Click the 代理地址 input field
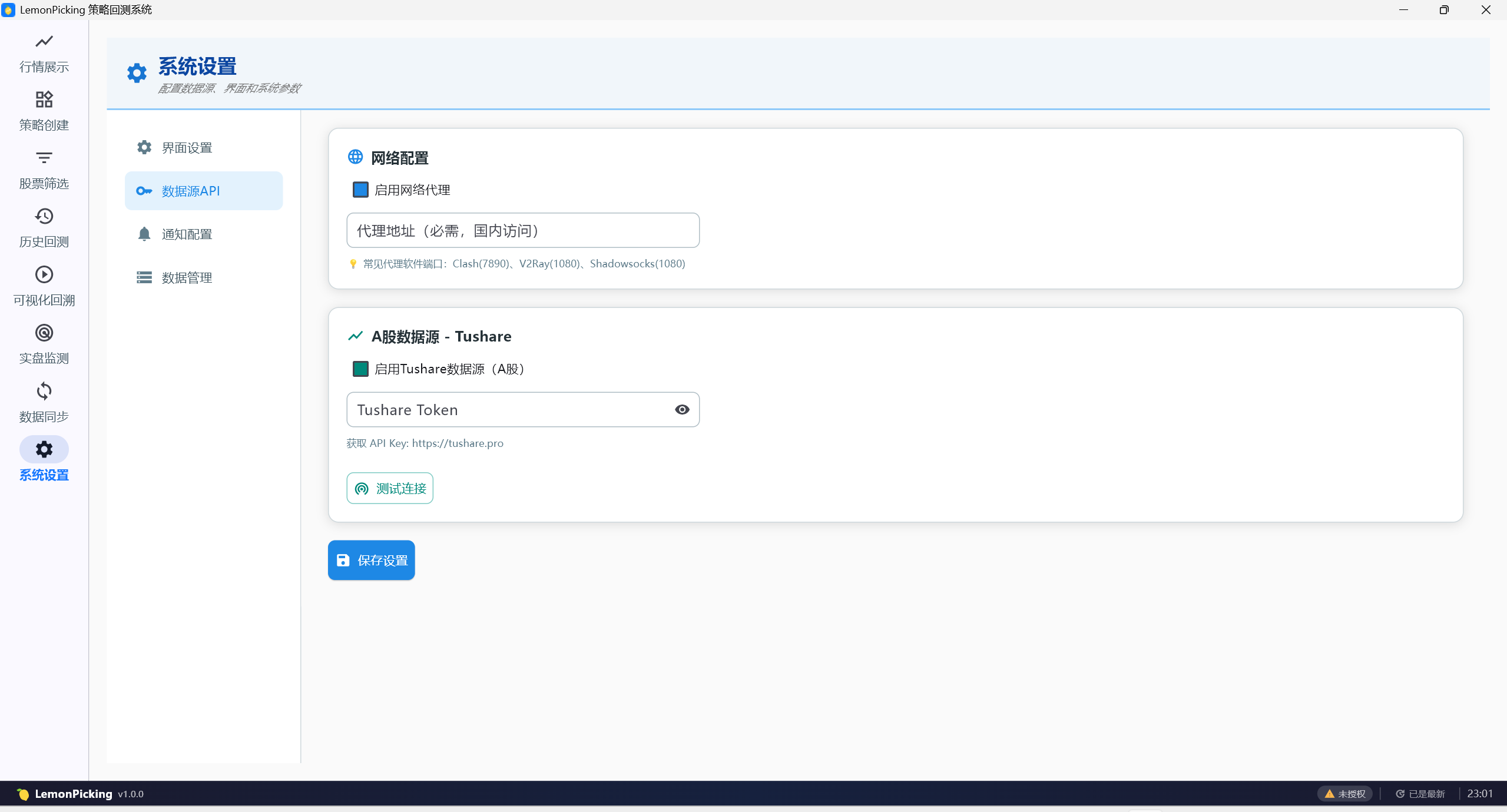Image resolution: width=1507 pixels, height=812 pixels. pyautogui.click(x=523, y=231)
